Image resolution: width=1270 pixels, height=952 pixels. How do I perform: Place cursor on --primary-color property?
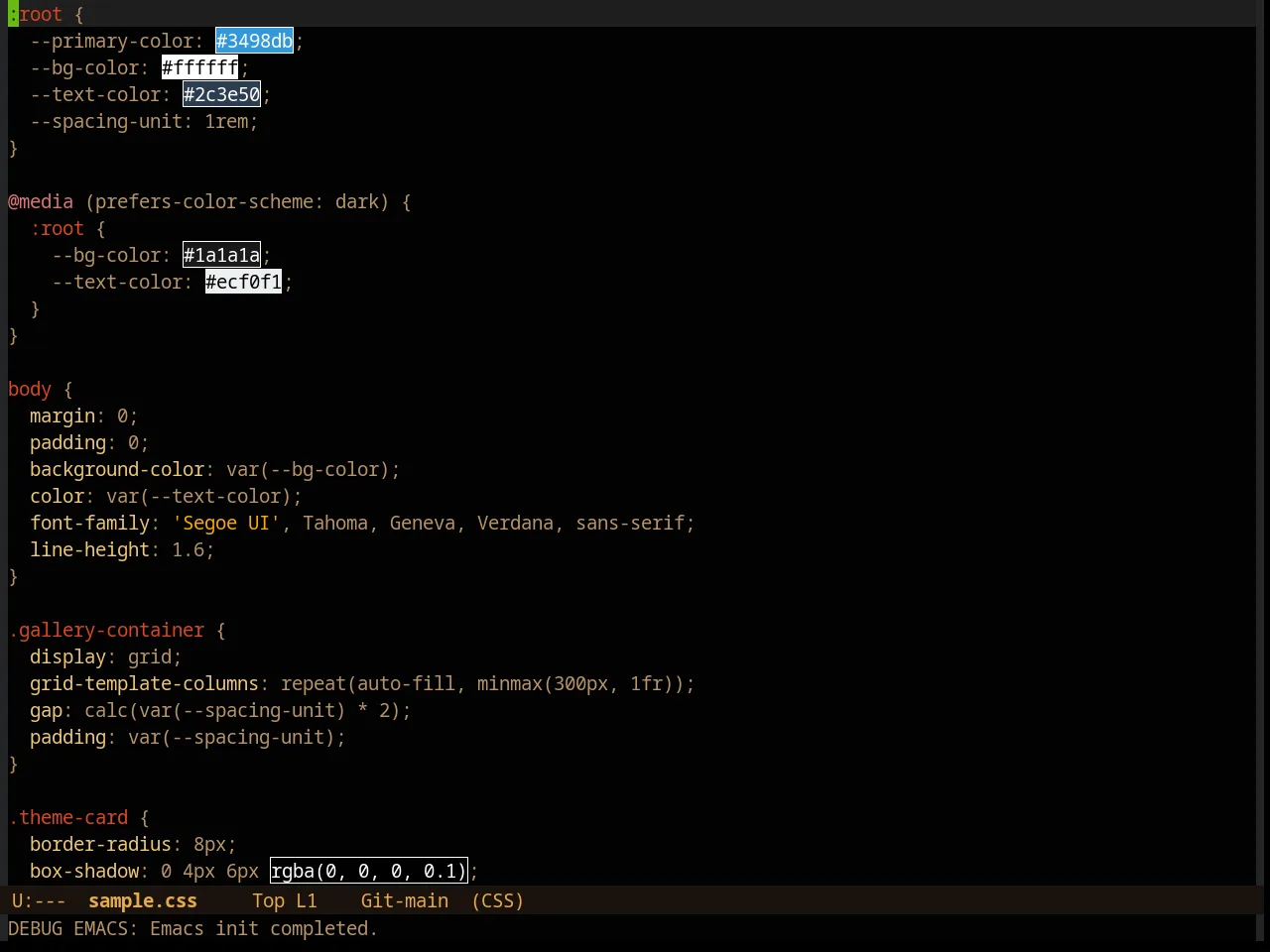point(111,41)
